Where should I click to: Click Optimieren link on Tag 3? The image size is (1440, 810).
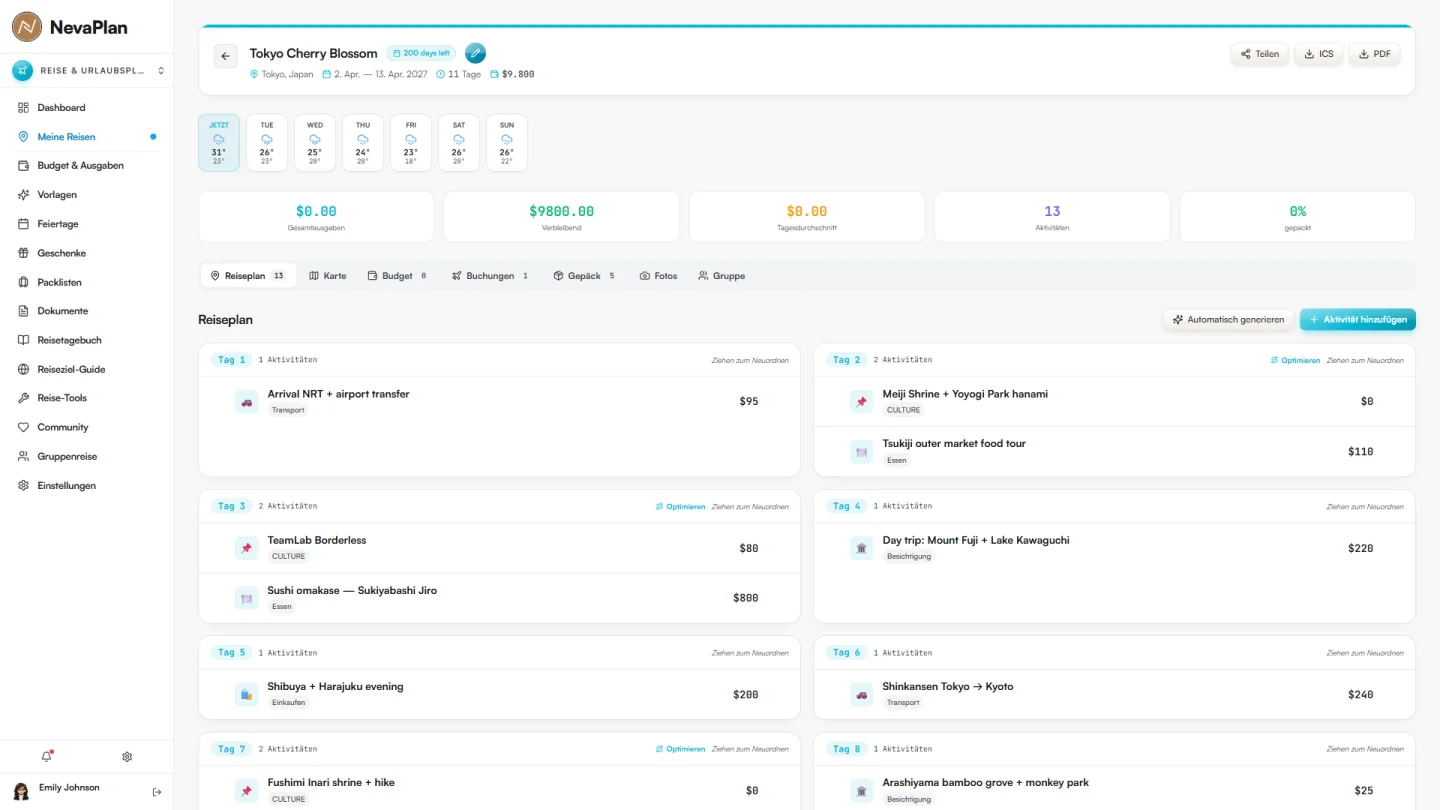pyautogui.click(x=680, y=507)
